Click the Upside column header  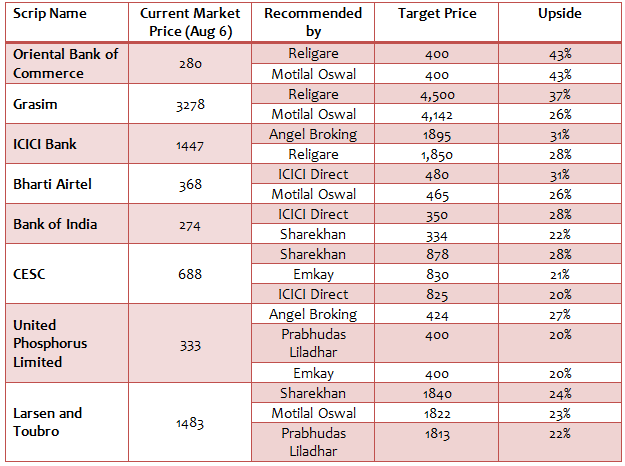pyautogui.click(x=559, y=14)
